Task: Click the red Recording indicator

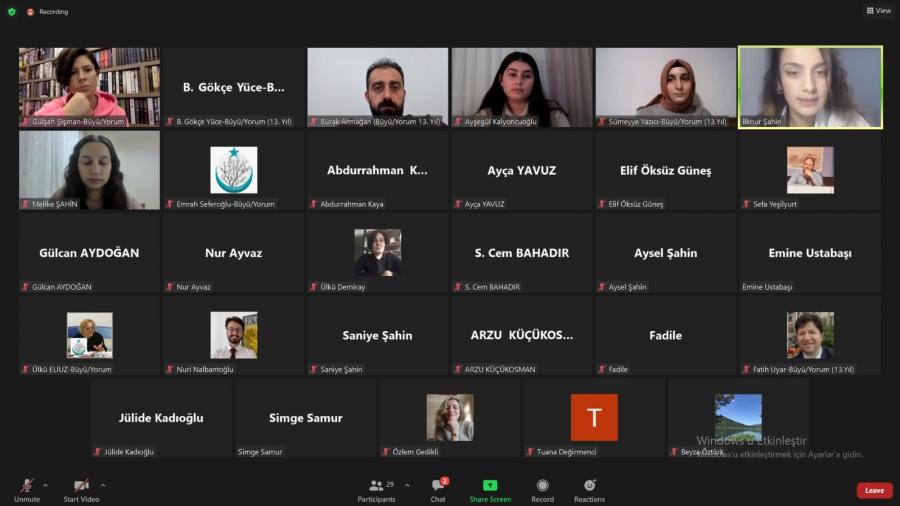Action: (48, 12)
